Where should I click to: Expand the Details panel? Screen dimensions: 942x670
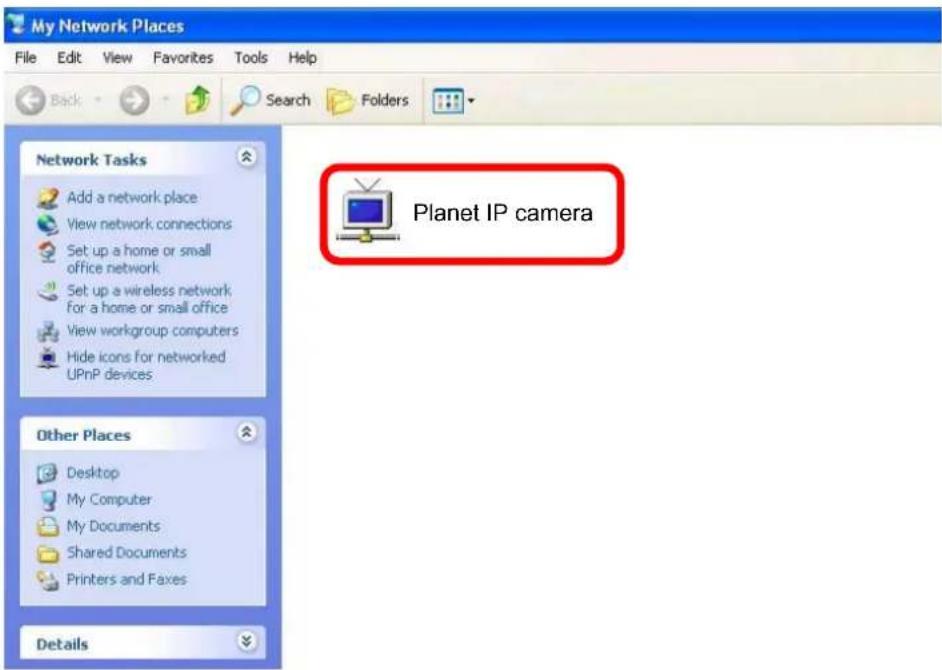[246, 641]
